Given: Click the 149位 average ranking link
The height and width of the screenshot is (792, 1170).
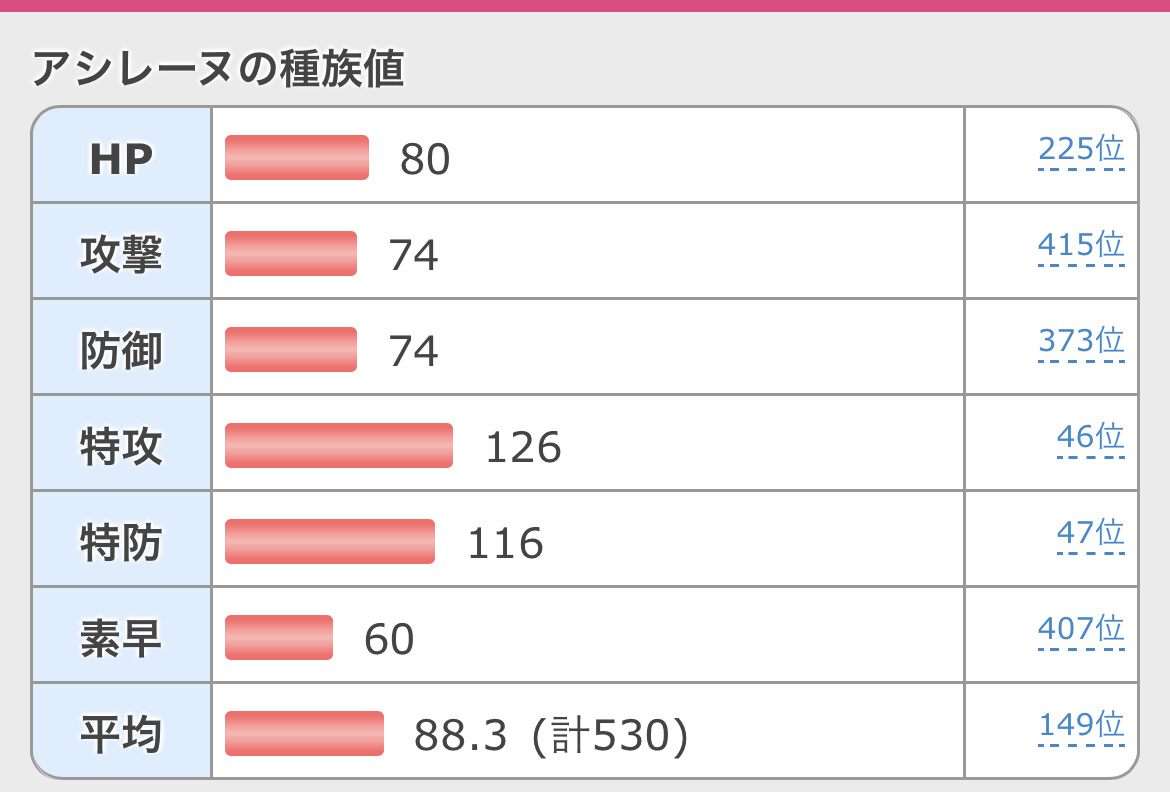Looking at the screenshot, I should pos(1081,725).
